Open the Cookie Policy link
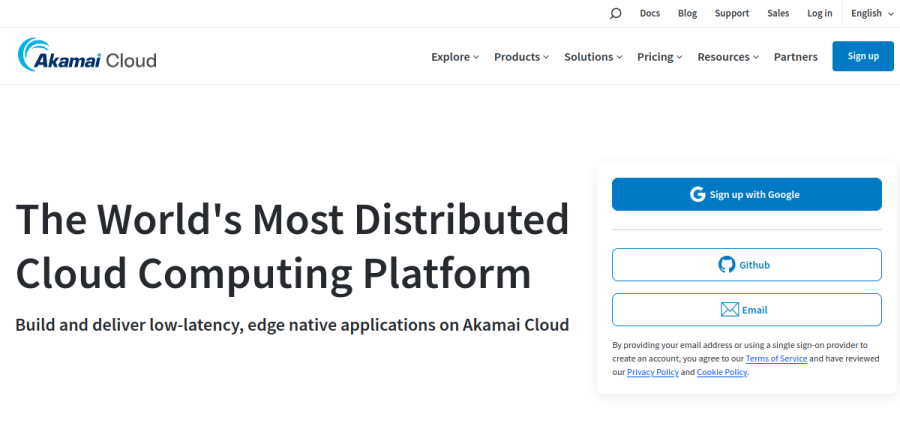 [722, 372]
